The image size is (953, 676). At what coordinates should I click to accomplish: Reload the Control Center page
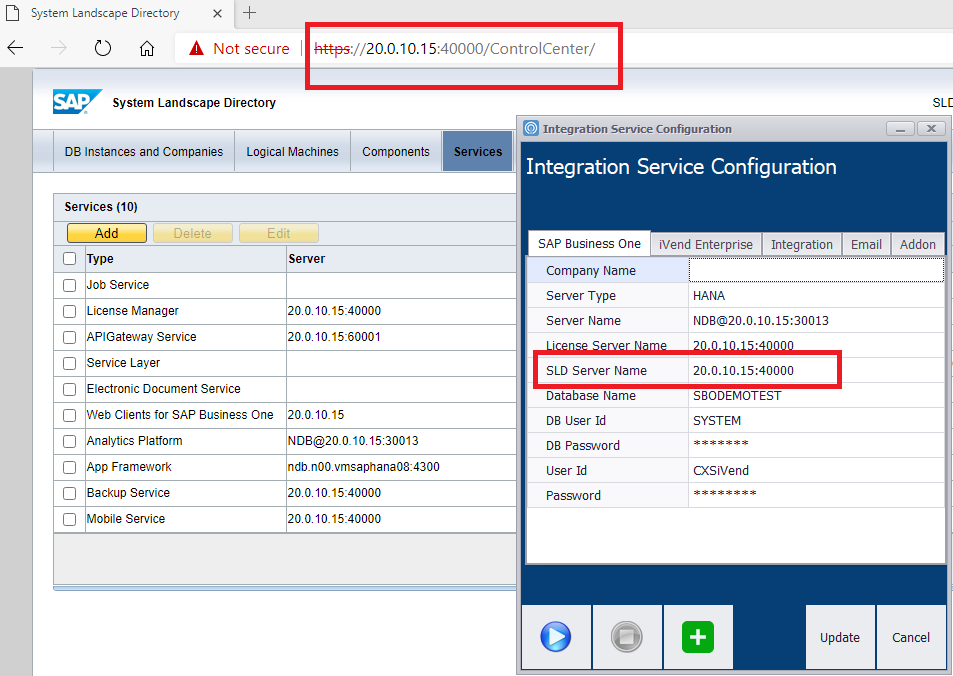tap(103, 48)
